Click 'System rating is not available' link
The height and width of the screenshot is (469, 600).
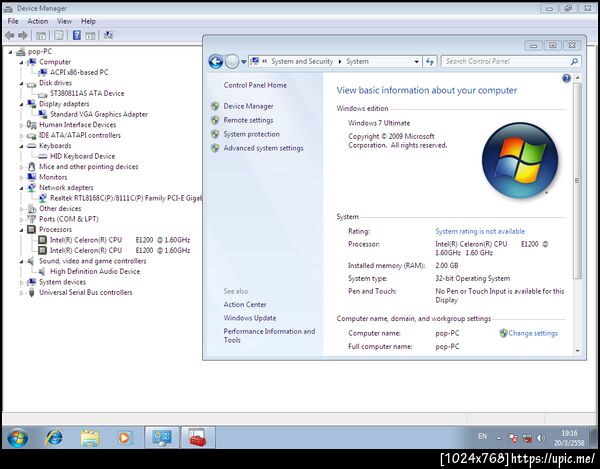[480, 231]
